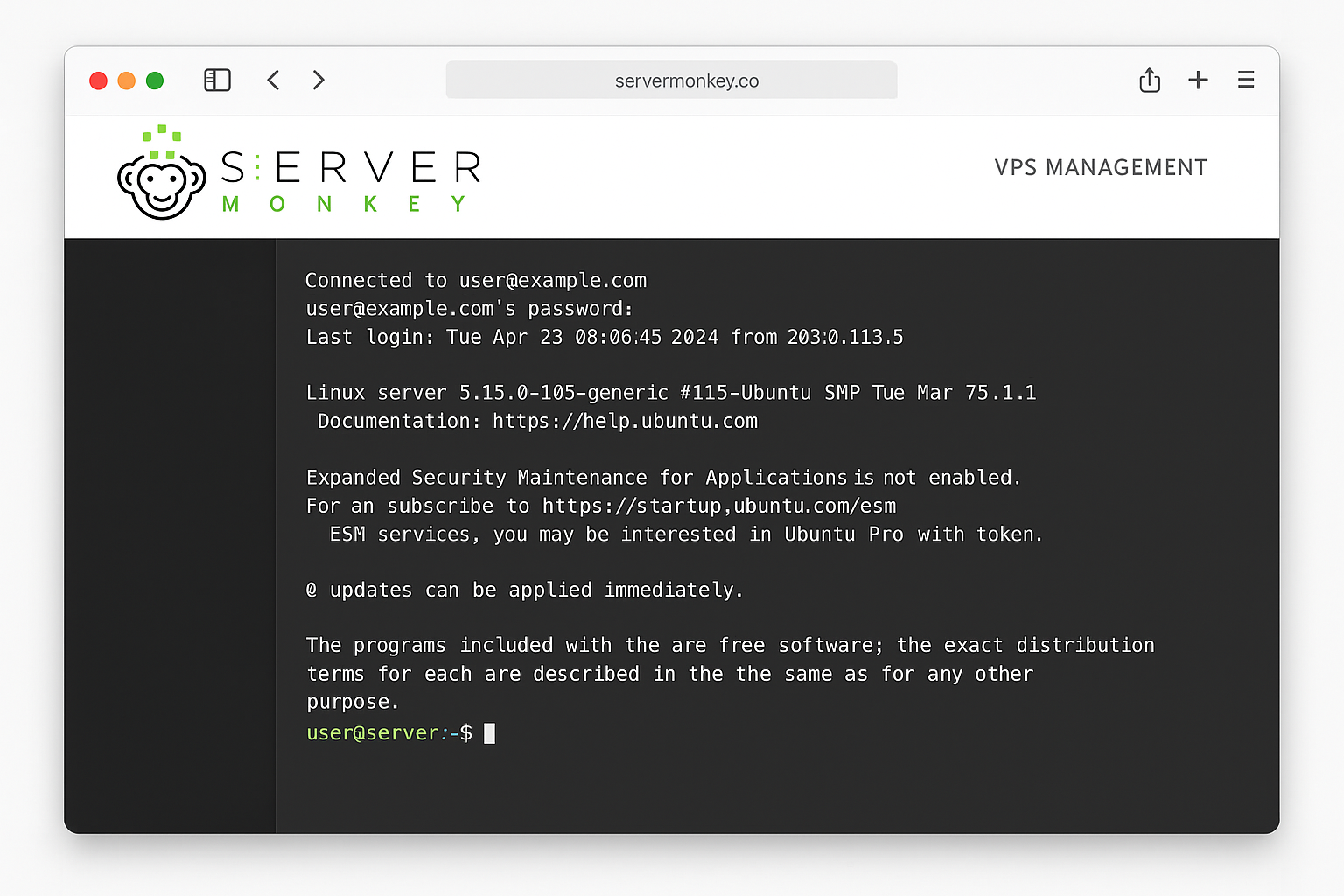The width and height of the screenshot is (1344, 896).
Task: Open the share icon in the toolbar
Action: (x=1150, y=80)
